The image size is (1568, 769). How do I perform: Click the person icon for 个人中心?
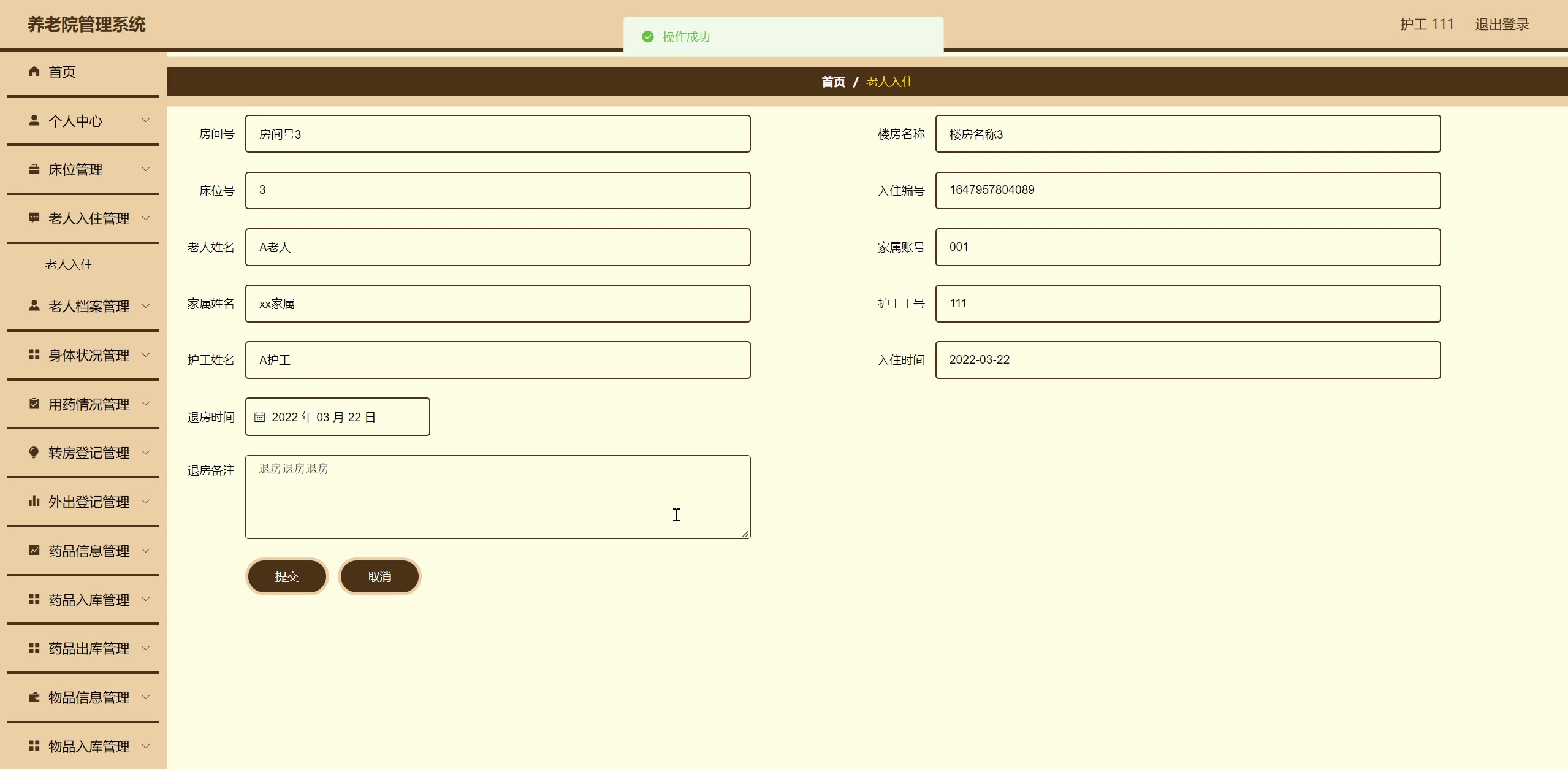pos(34,120)
